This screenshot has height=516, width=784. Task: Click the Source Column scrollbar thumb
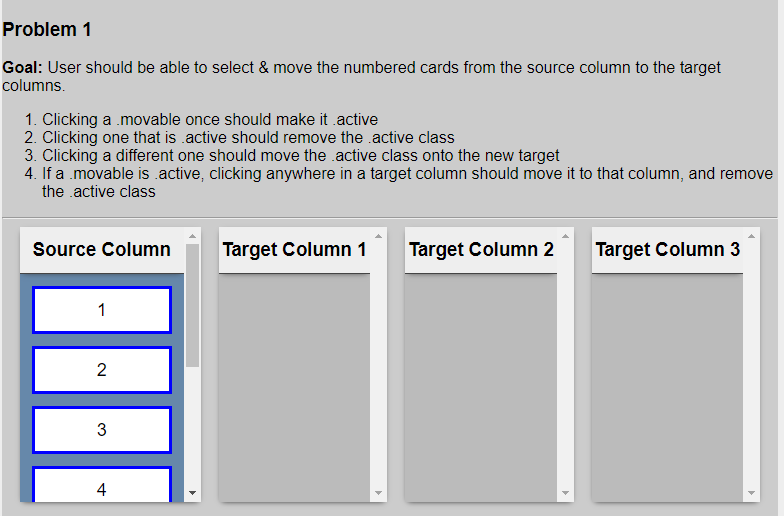[x=192, y=306]
